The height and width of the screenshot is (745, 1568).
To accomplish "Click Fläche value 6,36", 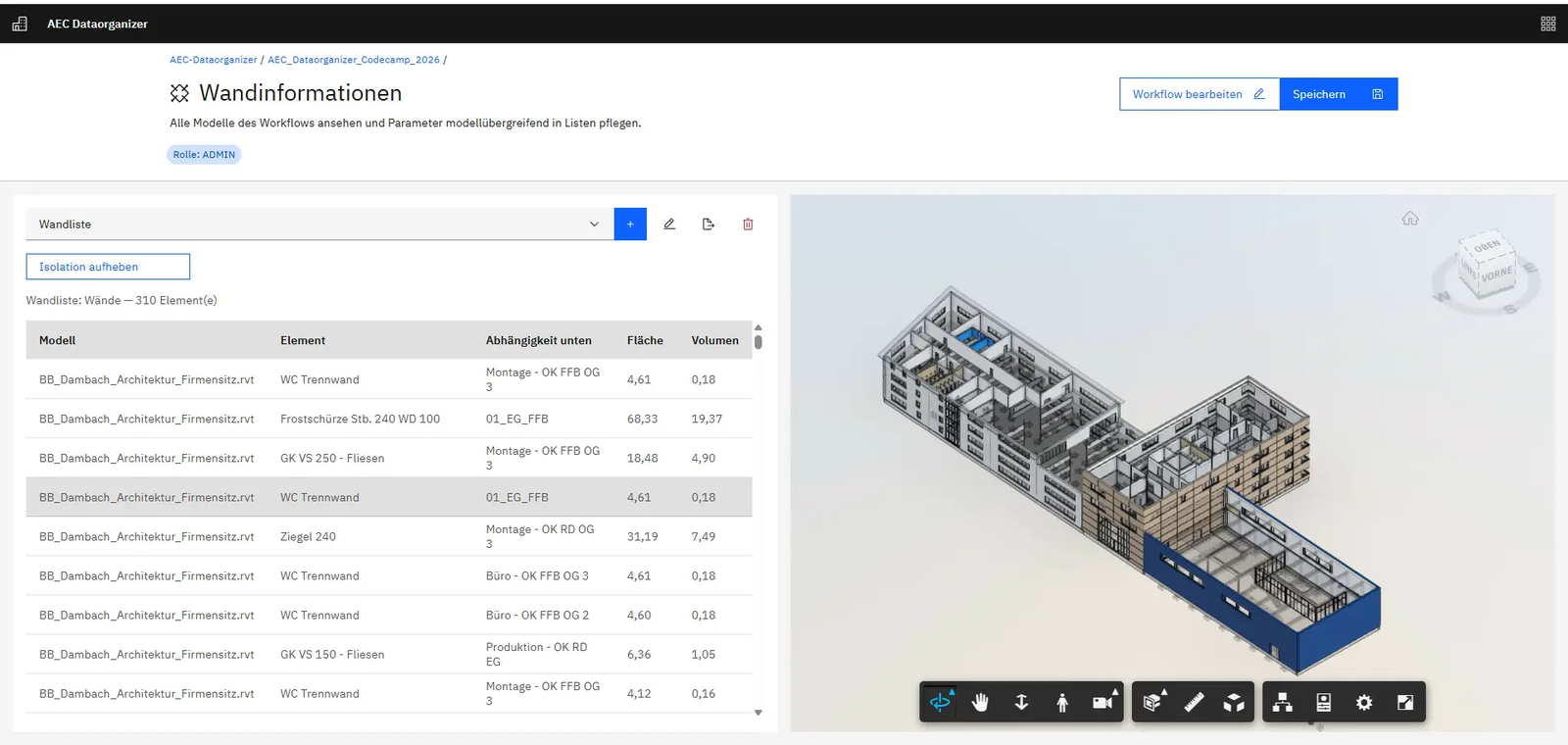I will click(639, 654).
